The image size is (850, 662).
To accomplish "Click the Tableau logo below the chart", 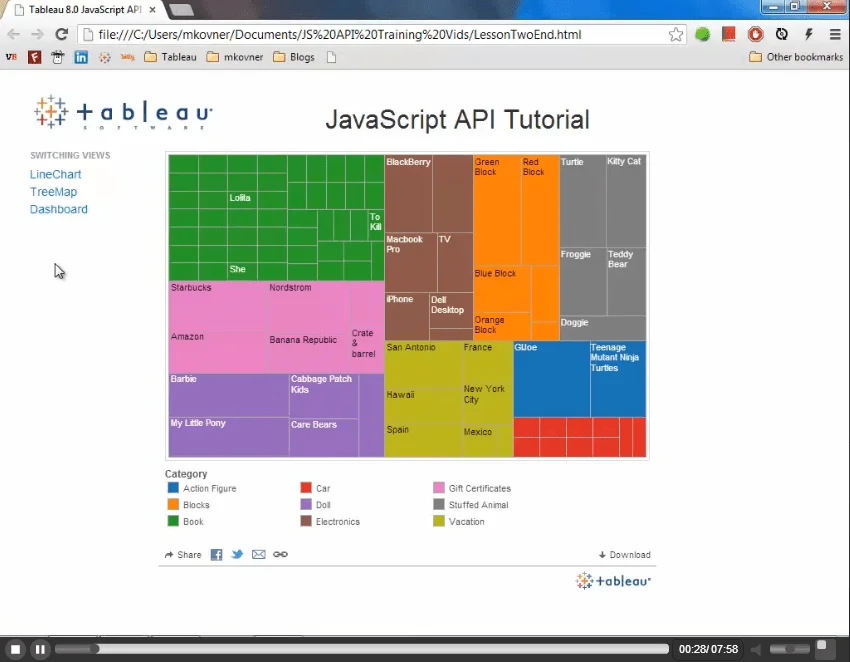I will click(612, 580).
